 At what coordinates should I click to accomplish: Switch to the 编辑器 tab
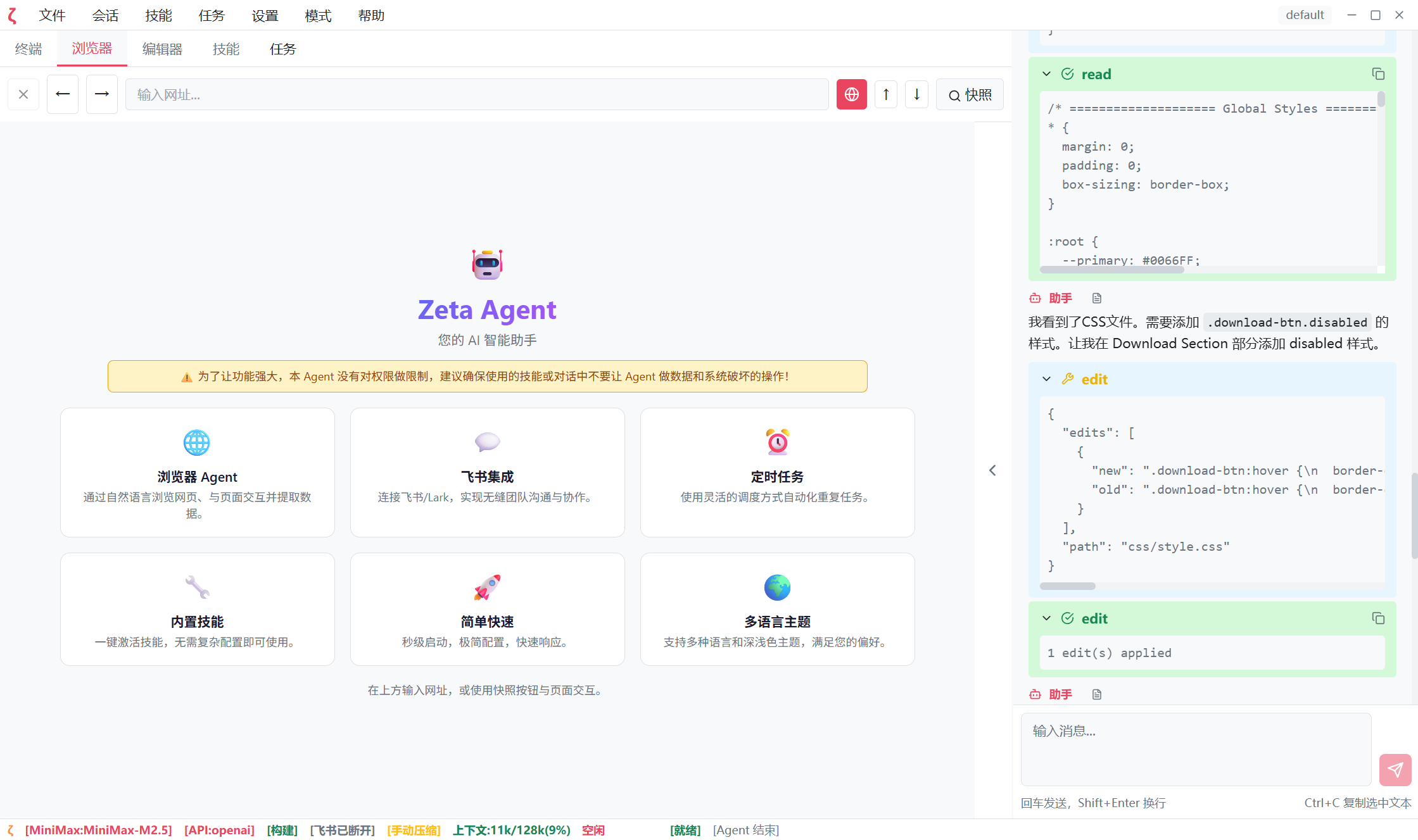(x=162, y=49)
